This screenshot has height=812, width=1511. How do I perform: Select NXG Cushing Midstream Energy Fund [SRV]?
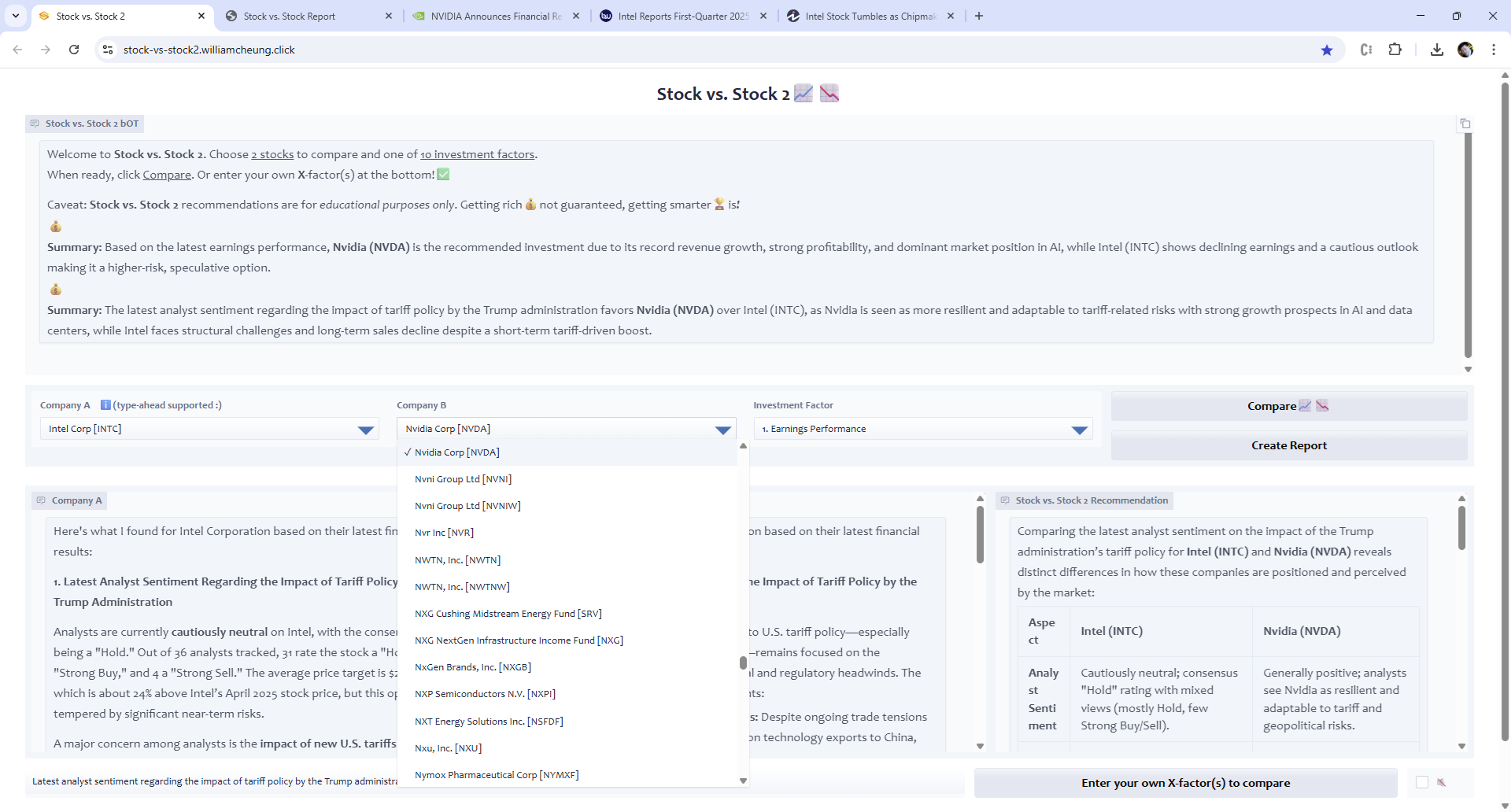click(x=567, y=614)
